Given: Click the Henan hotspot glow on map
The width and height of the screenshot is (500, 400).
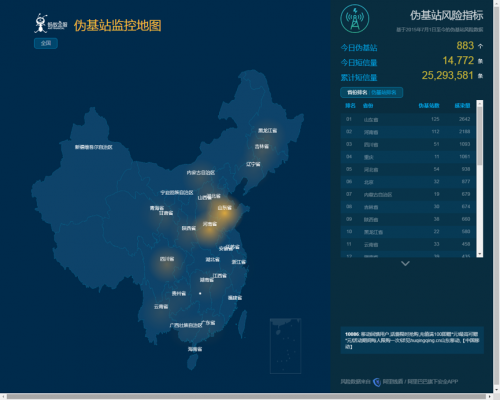Looking at the screenshot, I should click(208, 231).
